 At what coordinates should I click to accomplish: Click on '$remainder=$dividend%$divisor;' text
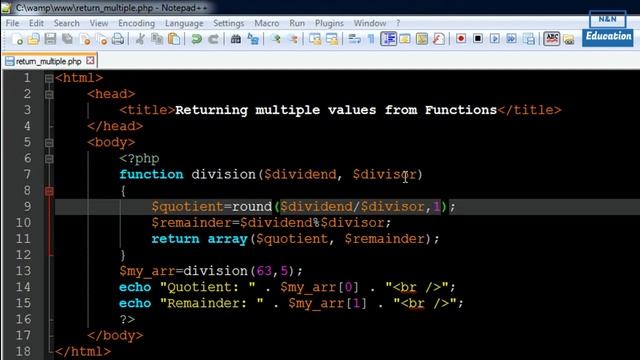click(x=271, y=223)
